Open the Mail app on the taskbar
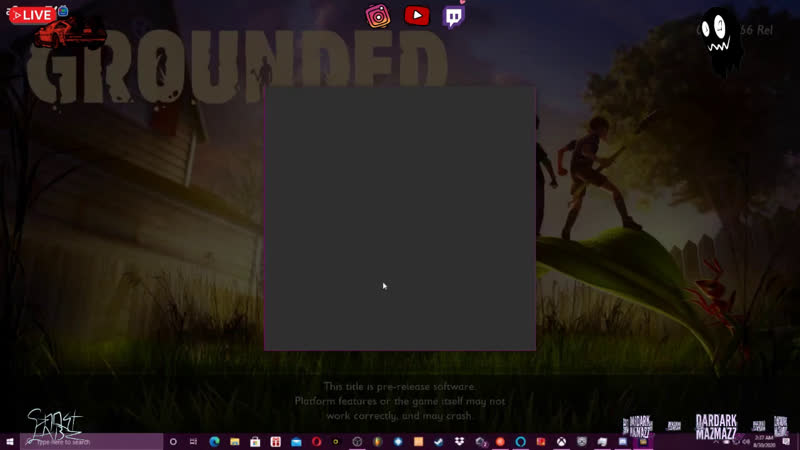800x450 pixels. (x=296, y=442)
